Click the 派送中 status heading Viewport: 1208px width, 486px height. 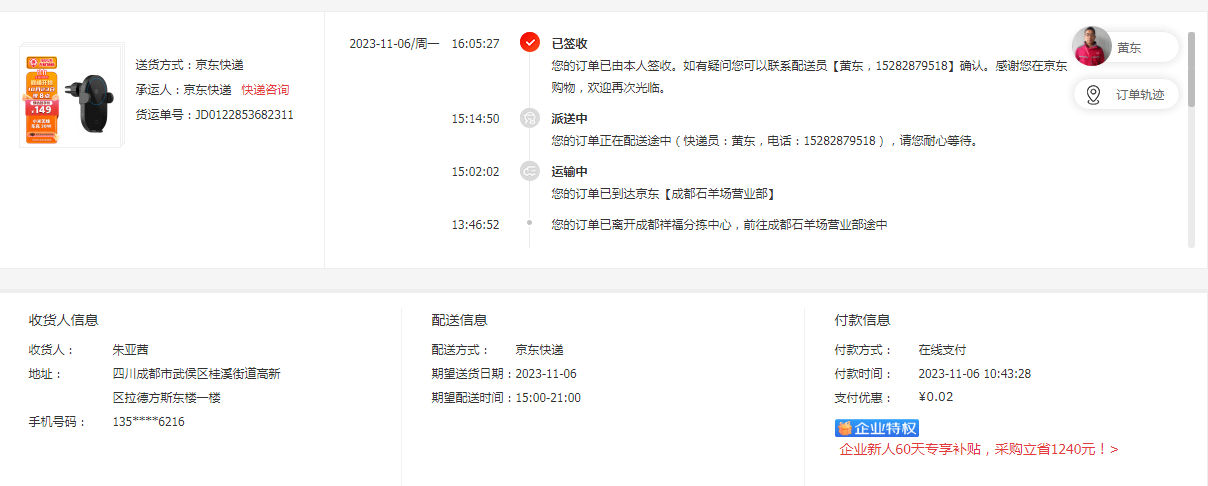569,119
